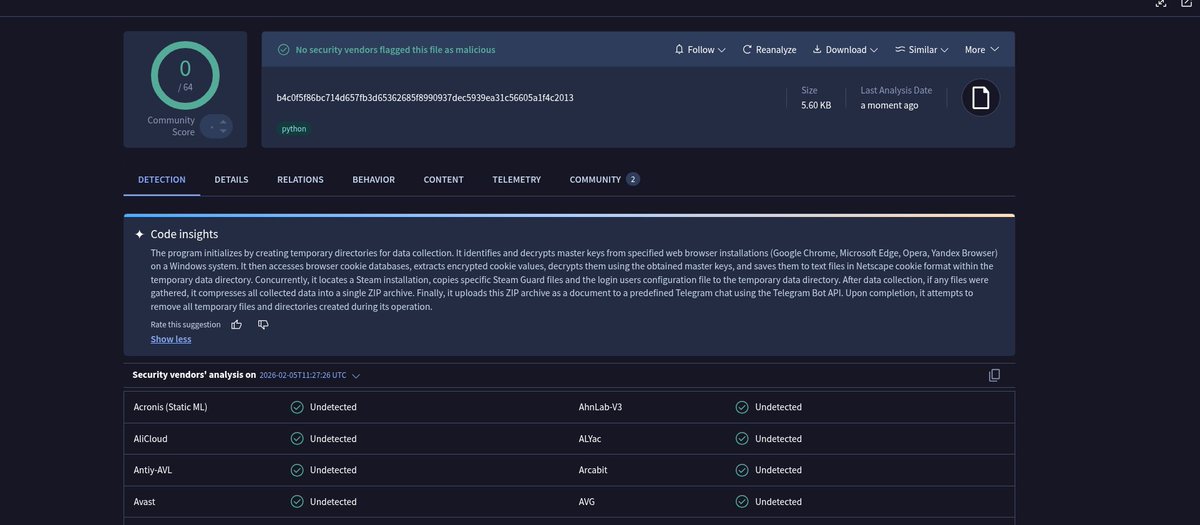The image size is (1200, 525).
Task: Click the Undetected result for AhnLab-V3
Action: tap(778, 407)
